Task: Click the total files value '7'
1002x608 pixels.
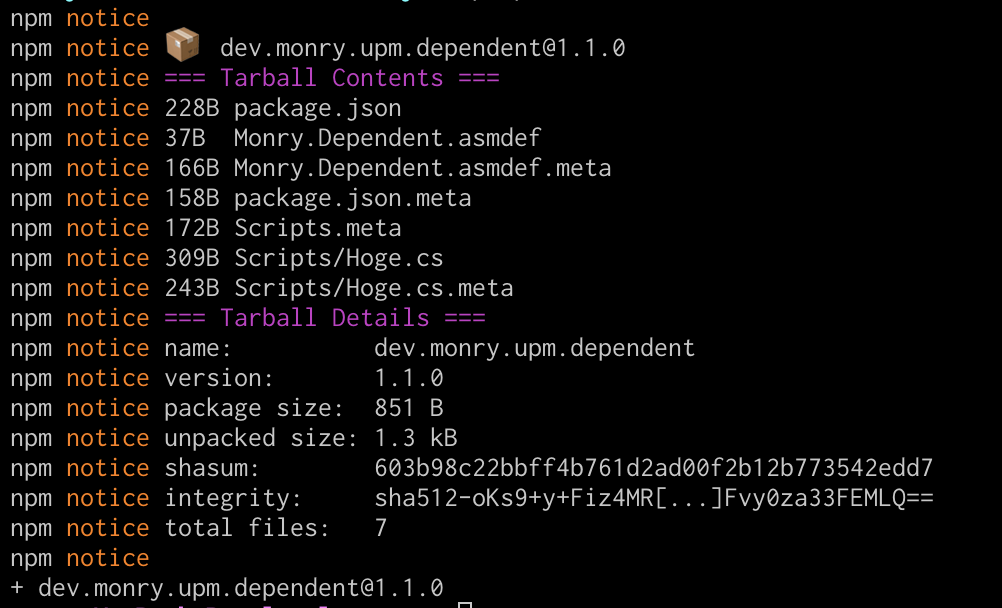Action: (x=381, y=528)
